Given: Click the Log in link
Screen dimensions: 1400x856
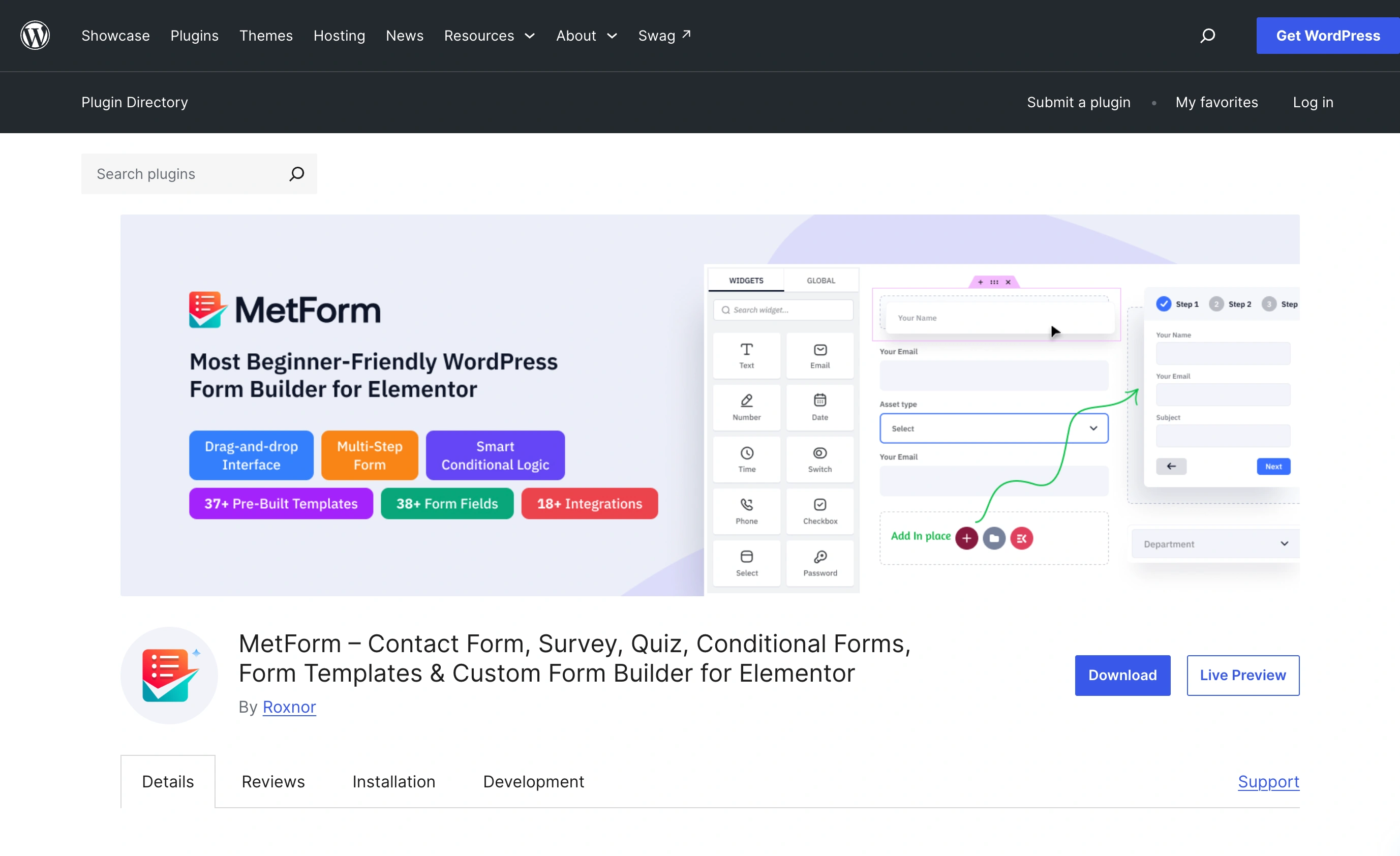Looking at the screenshot, I should 1313,102.
